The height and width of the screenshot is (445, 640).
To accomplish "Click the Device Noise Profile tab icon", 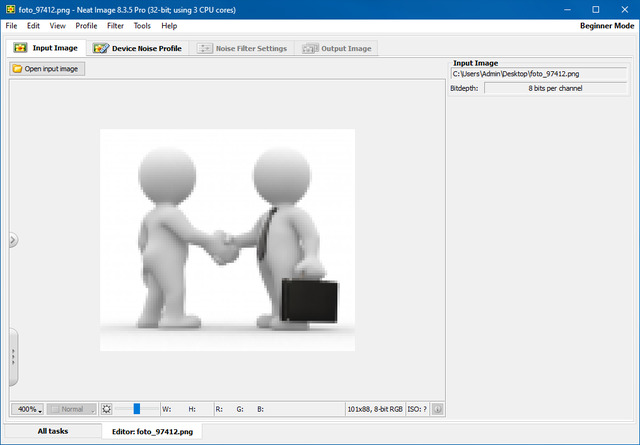I will 100,48.
